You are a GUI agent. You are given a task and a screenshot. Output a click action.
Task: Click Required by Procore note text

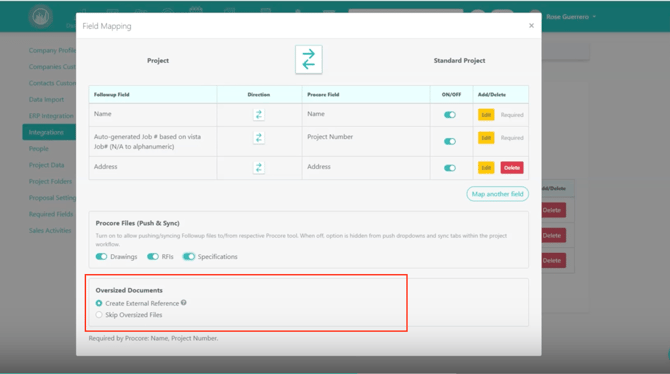coord(153,338)
